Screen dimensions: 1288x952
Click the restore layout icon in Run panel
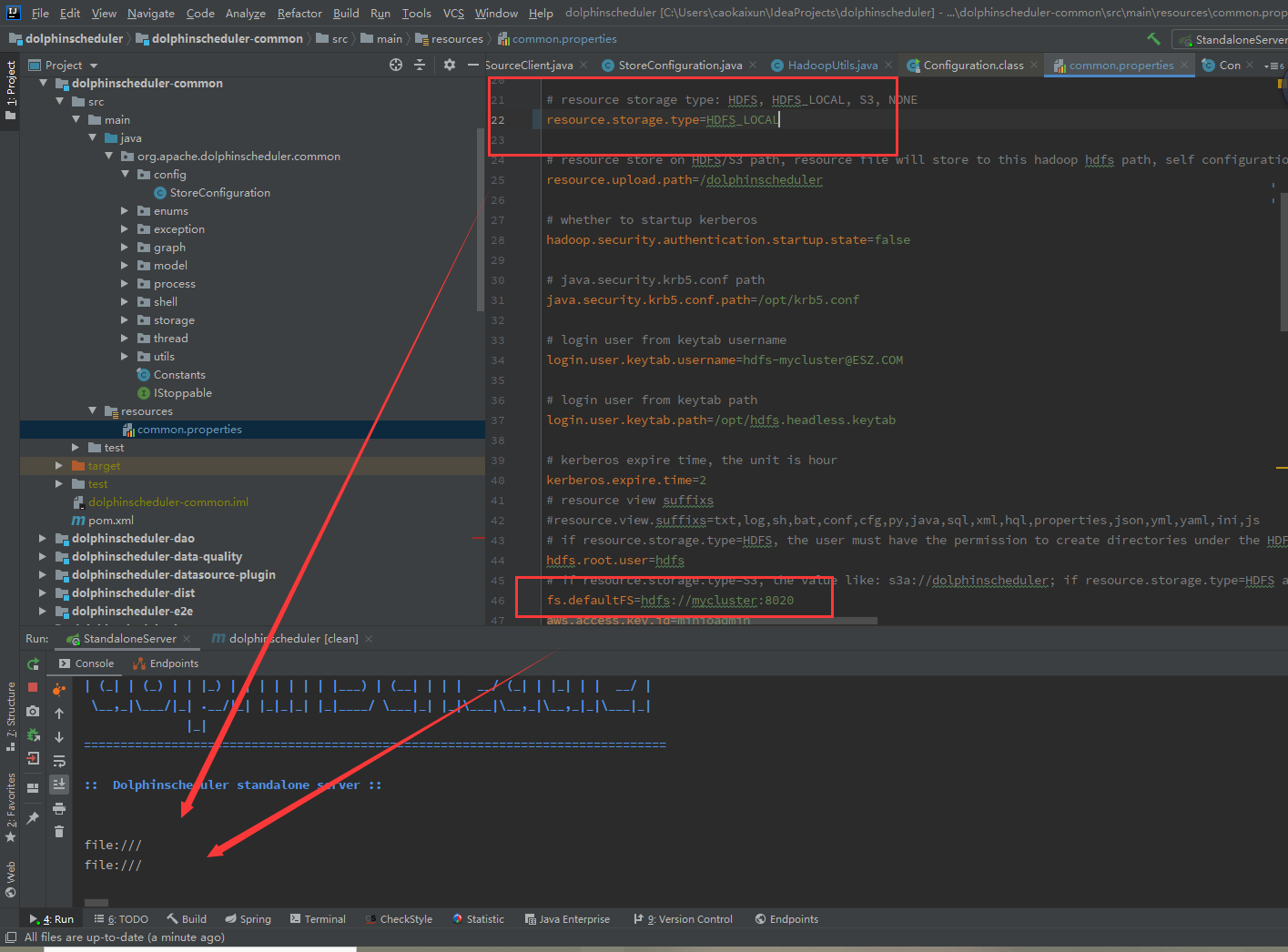[34, 787]
